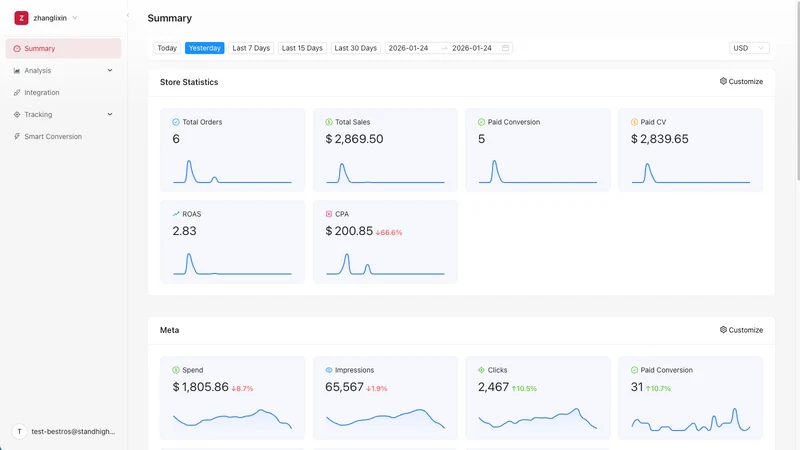The width and height of the screenshot is (800, 450).
Task: Click the T user avatar
Action: 19,432
